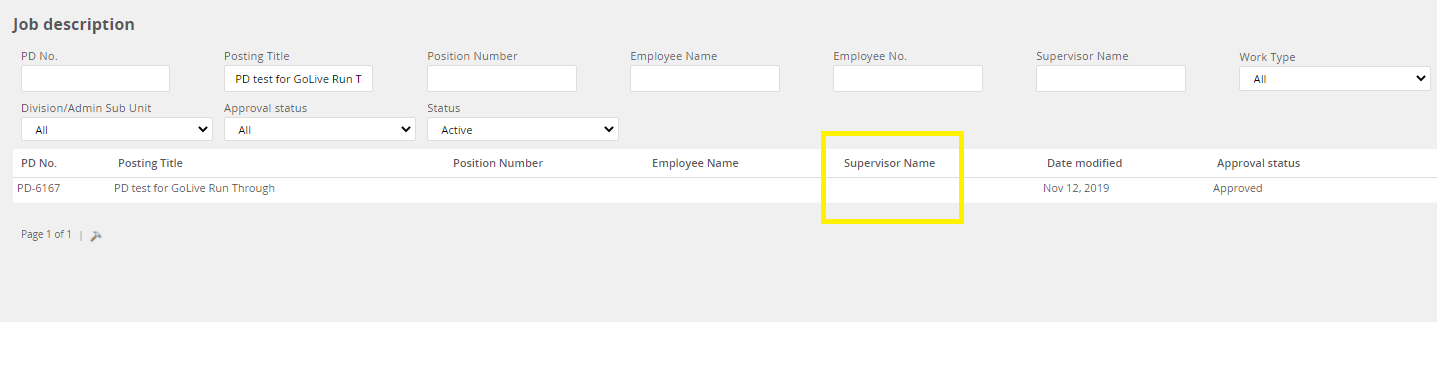Select the Employee No. filter field
The width and height of the screenshot is (1437, 365).
pyautogui.click(x=908, y=79)
